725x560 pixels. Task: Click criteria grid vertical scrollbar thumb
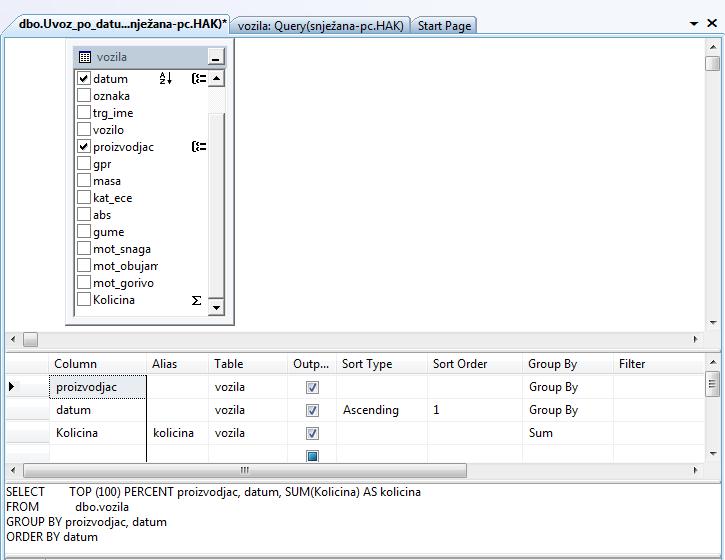coord(712,384)
